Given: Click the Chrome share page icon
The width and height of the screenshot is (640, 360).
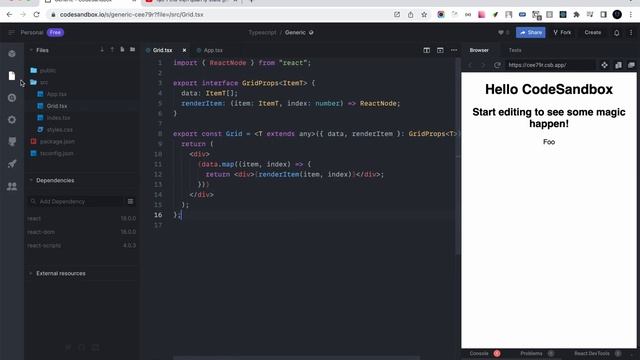Looking at the screenshot, I should click(410, 15).
